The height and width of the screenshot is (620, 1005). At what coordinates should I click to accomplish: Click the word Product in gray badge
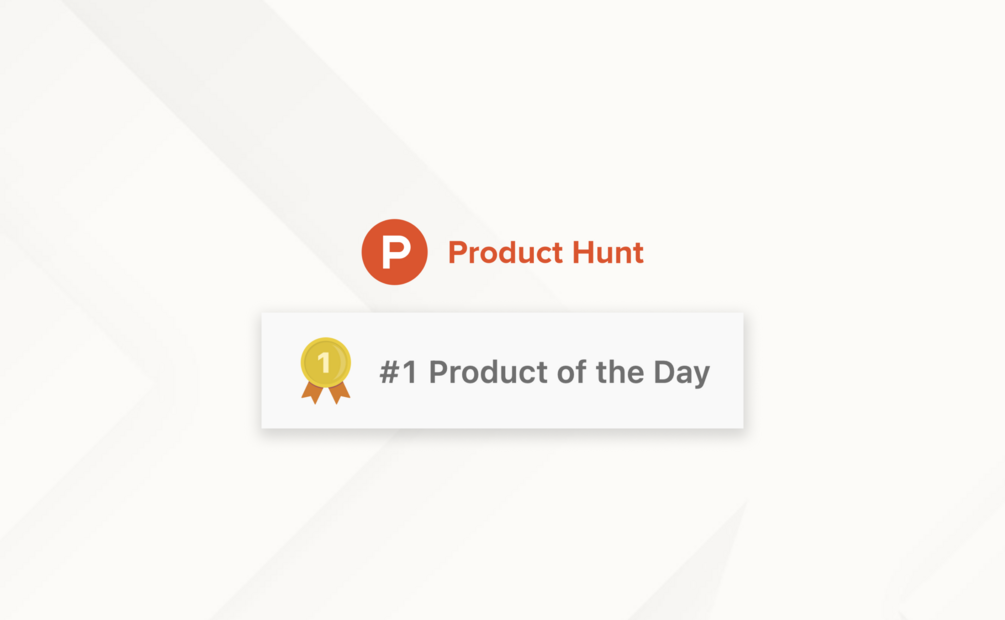click(488, 372)
